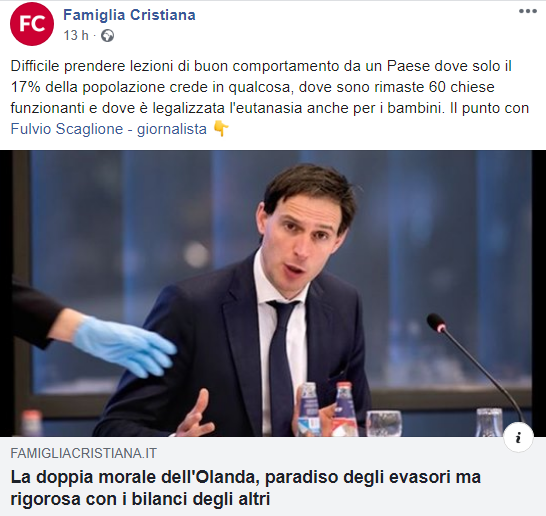Show link info with the round 'i' icon

518,437
